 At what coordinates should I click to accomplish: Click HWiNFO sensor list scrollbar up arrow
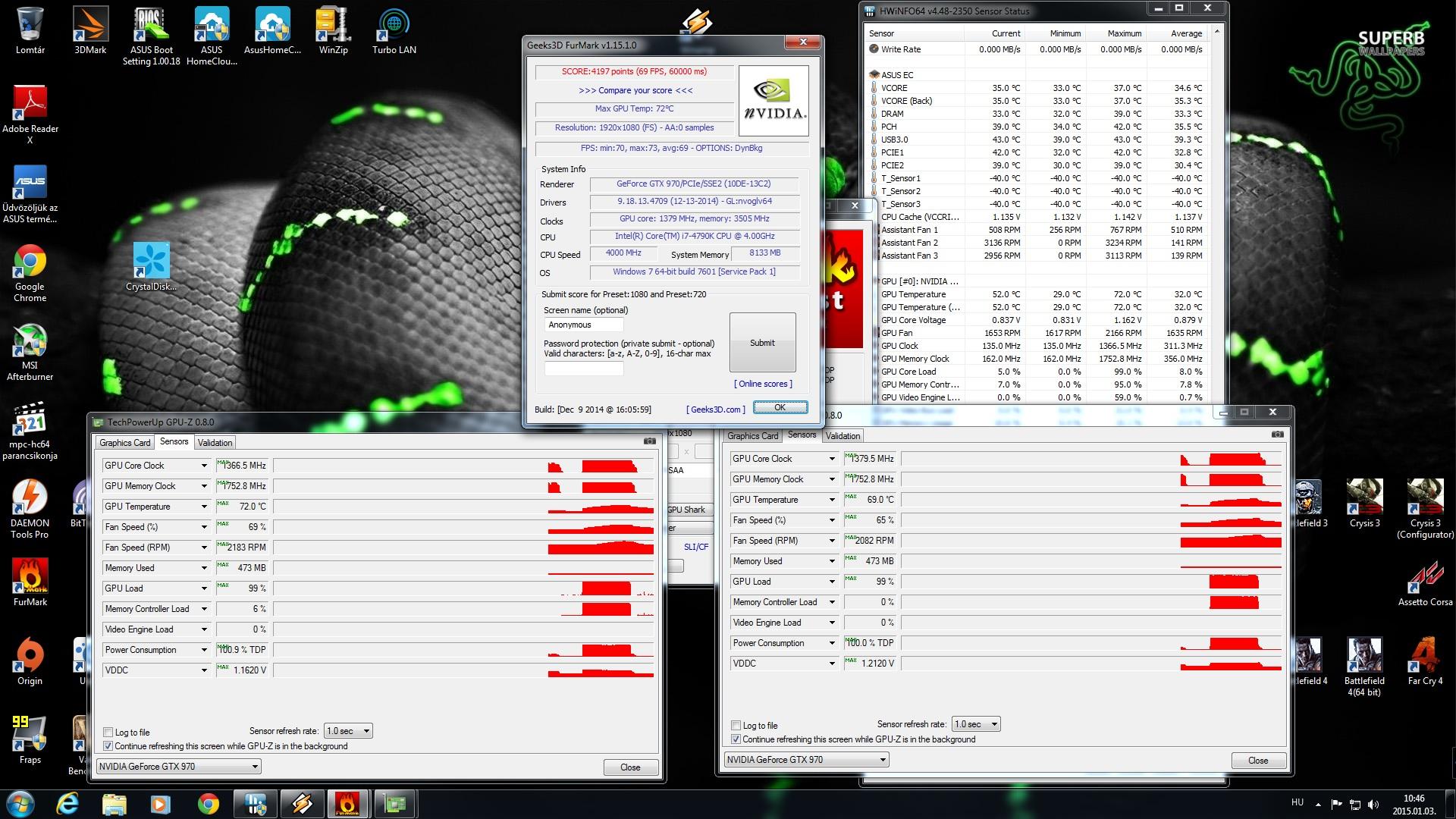pyautogui.click(x=1217, y=32)
